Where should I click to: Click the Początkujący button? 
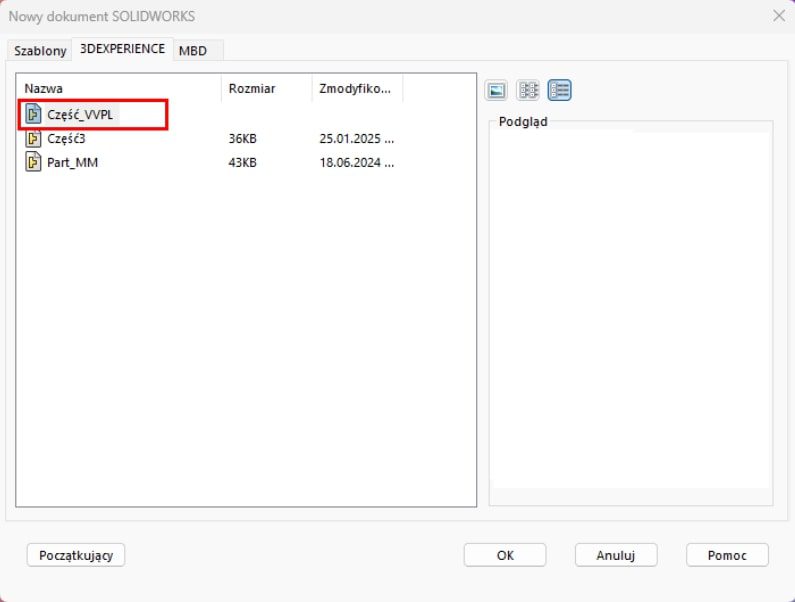pos(76,555)
